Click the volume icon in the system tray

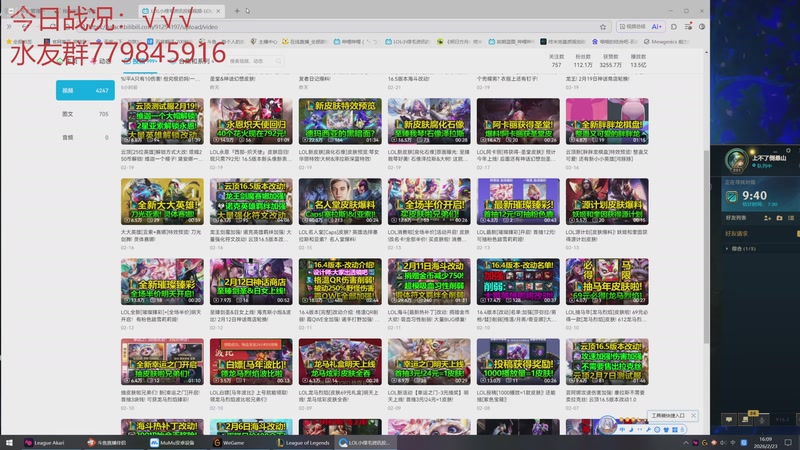coord(723,442)
